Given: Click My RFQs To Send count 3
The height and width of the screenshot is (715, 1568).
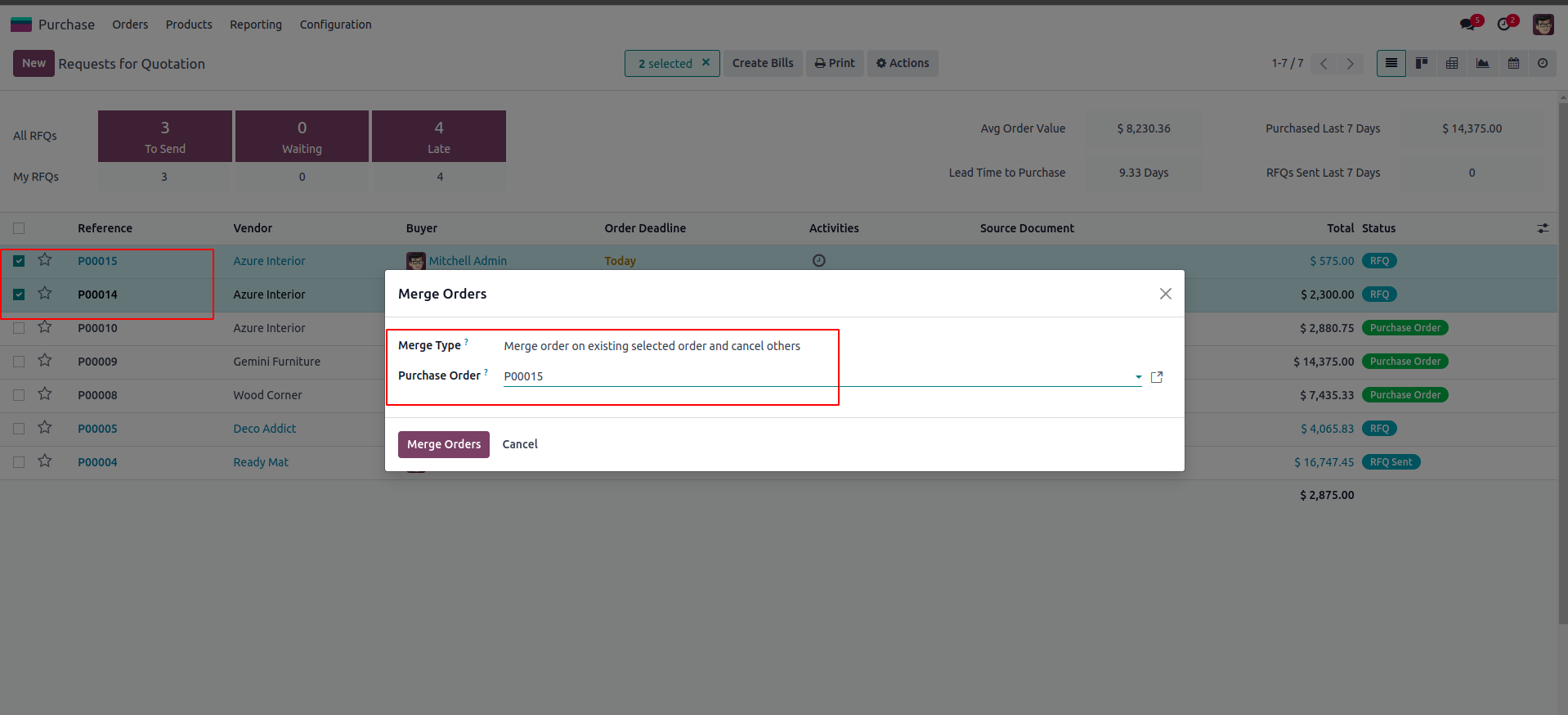Looking at the screenshot, I should tap(164, 177).
